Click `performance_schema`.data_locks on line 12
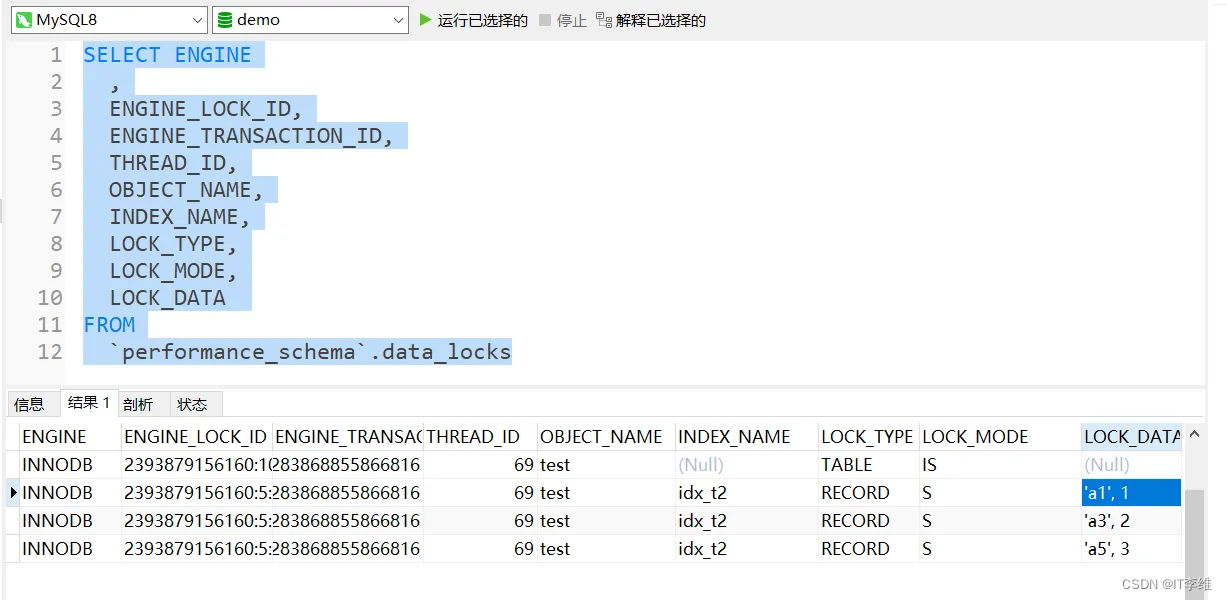Image resolution: width=1227 pixels, height=600 pixels. pos(310,352)
